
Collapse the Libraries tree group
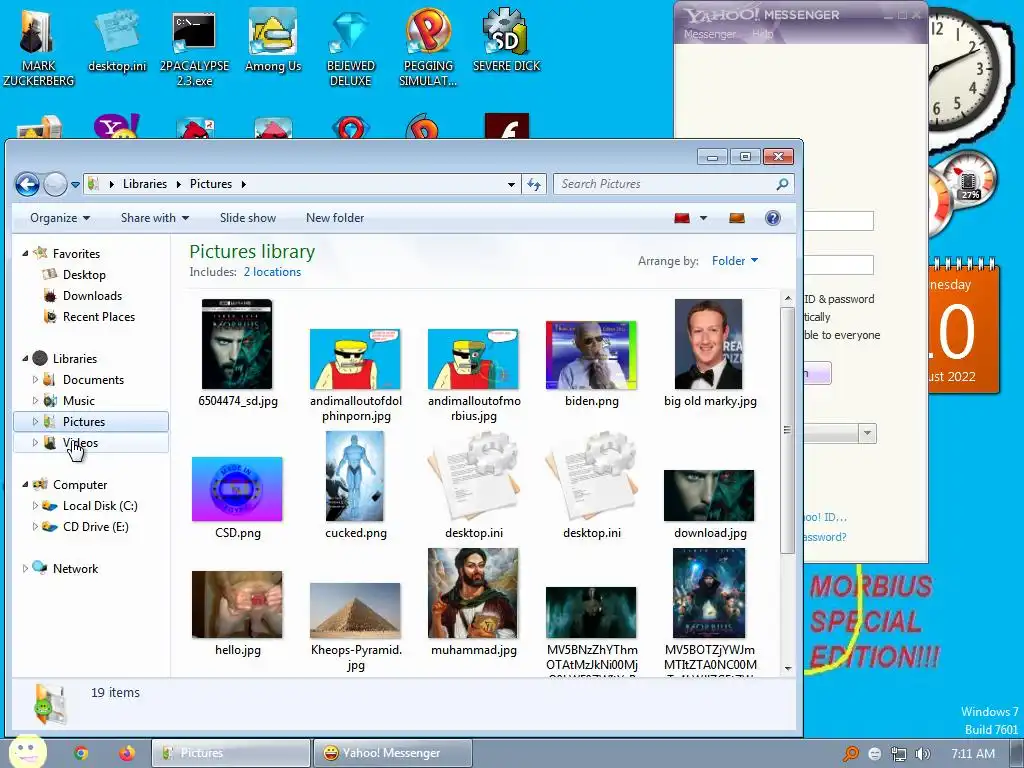(x=25, y=358)
